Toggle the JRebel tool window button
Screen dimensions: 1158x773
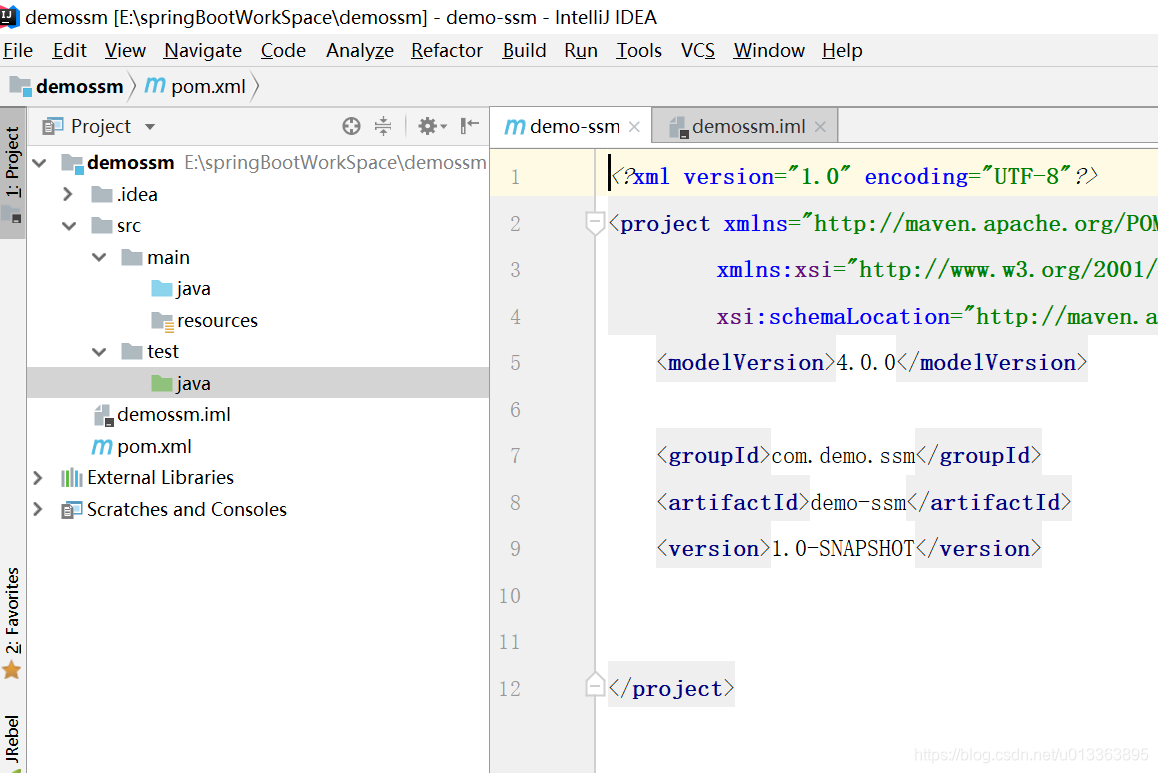point(13,741)
